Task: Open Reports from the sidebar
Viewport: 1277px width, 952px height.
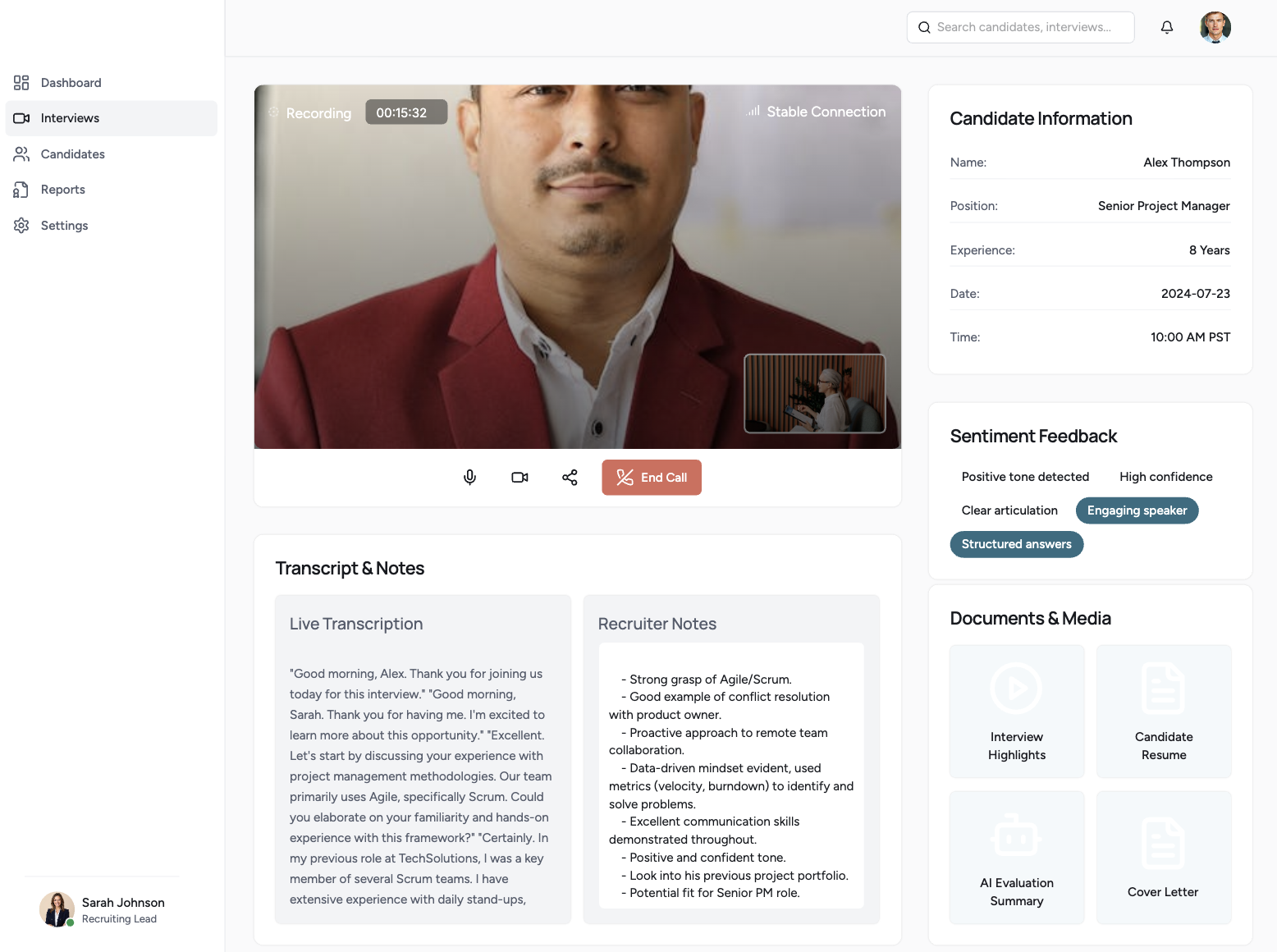Action: (62, 190)
